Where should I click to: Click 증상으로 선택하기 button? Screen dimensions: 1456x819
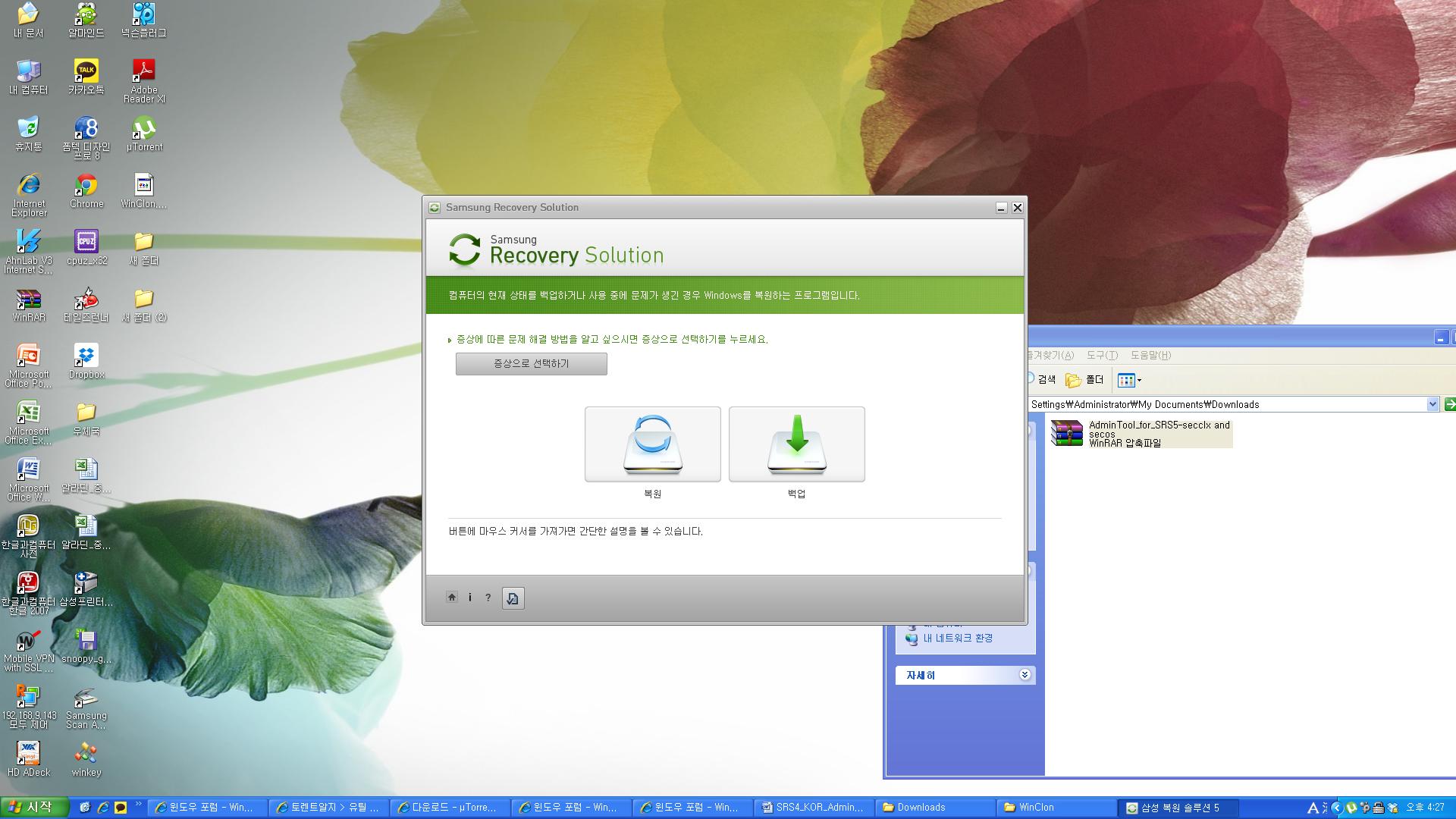pos(531,364)
